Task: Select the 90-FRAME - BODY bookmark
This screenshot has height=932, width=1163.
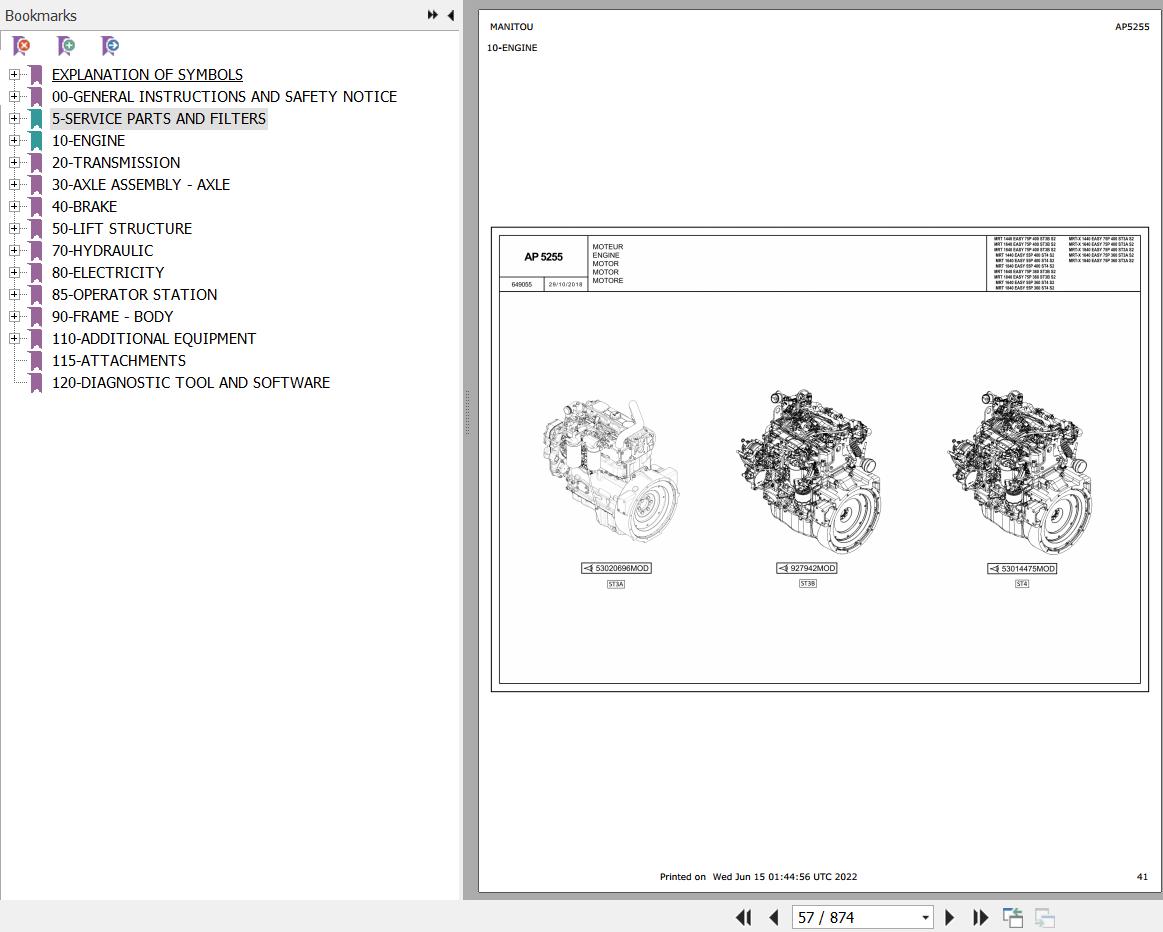Action: pos(112,317)
